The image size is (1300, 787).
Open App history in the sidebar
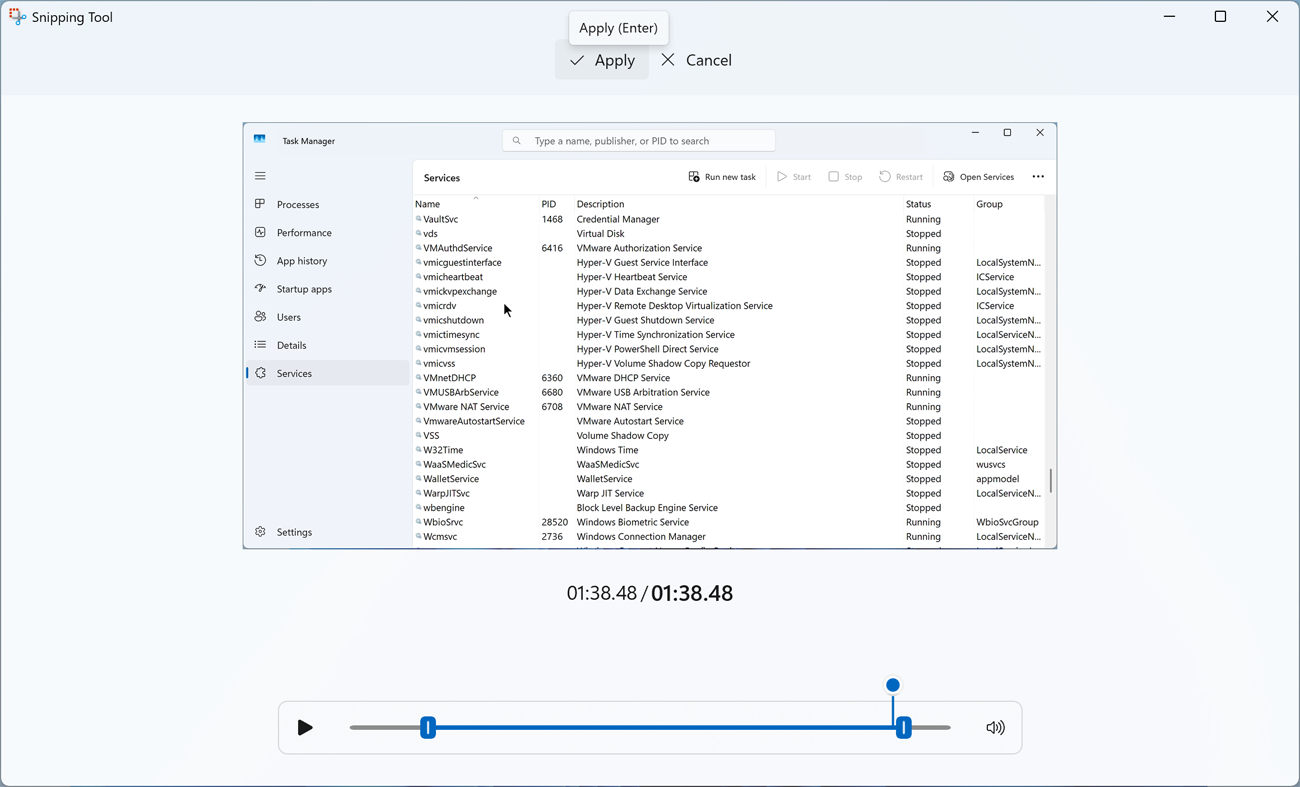[x=301, y=261]
